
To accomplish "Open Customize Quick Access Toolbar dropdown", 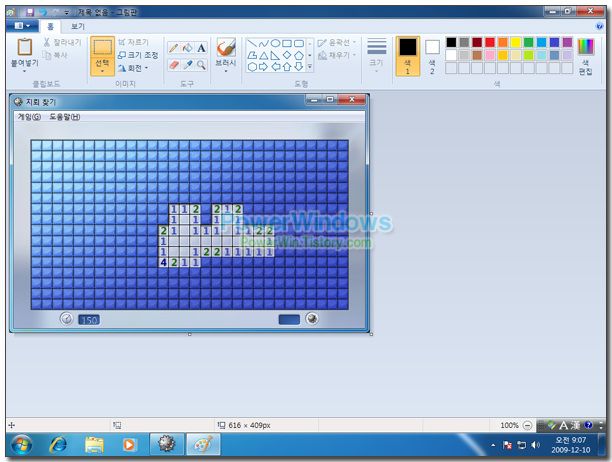I will click(67, 12).
